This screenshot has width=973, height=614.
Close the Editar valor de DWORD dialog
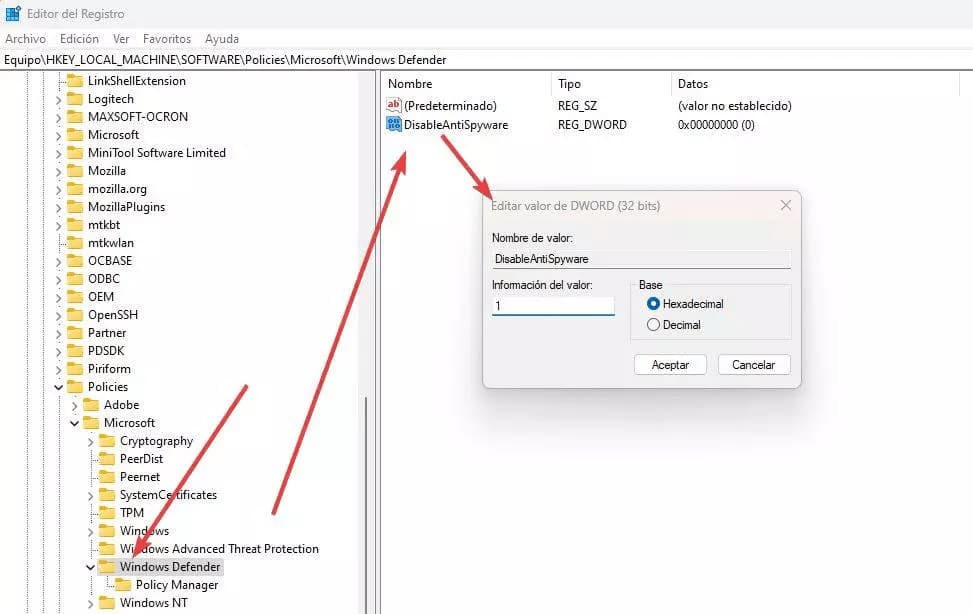coord(786,205)
